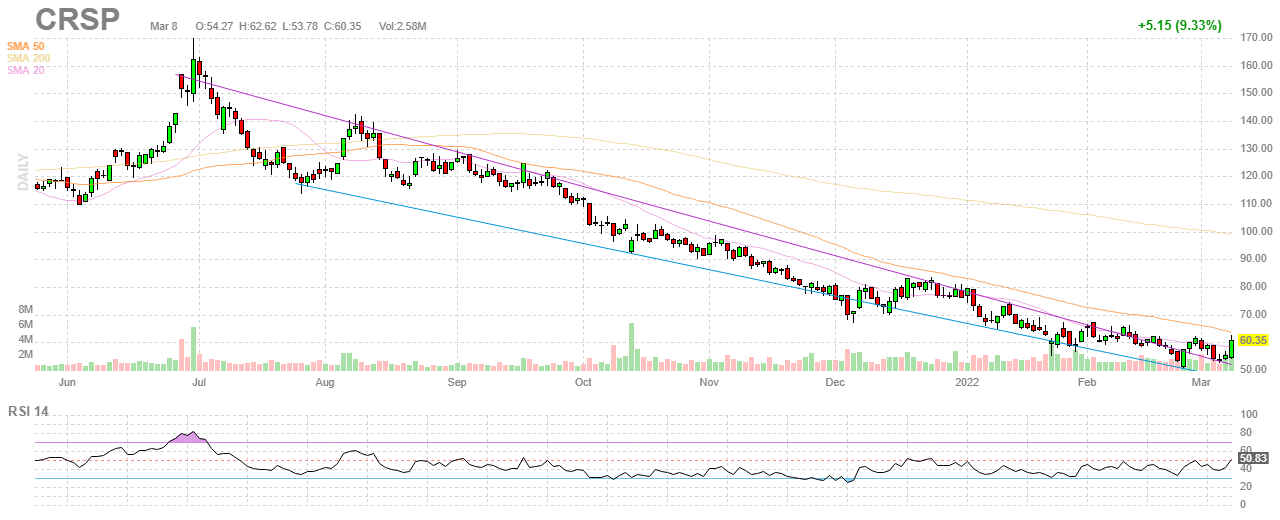The width and height of the screenshot is (1280, 520).
Task: Click the 100.00 price axis label
Action: coord(1254,231)
